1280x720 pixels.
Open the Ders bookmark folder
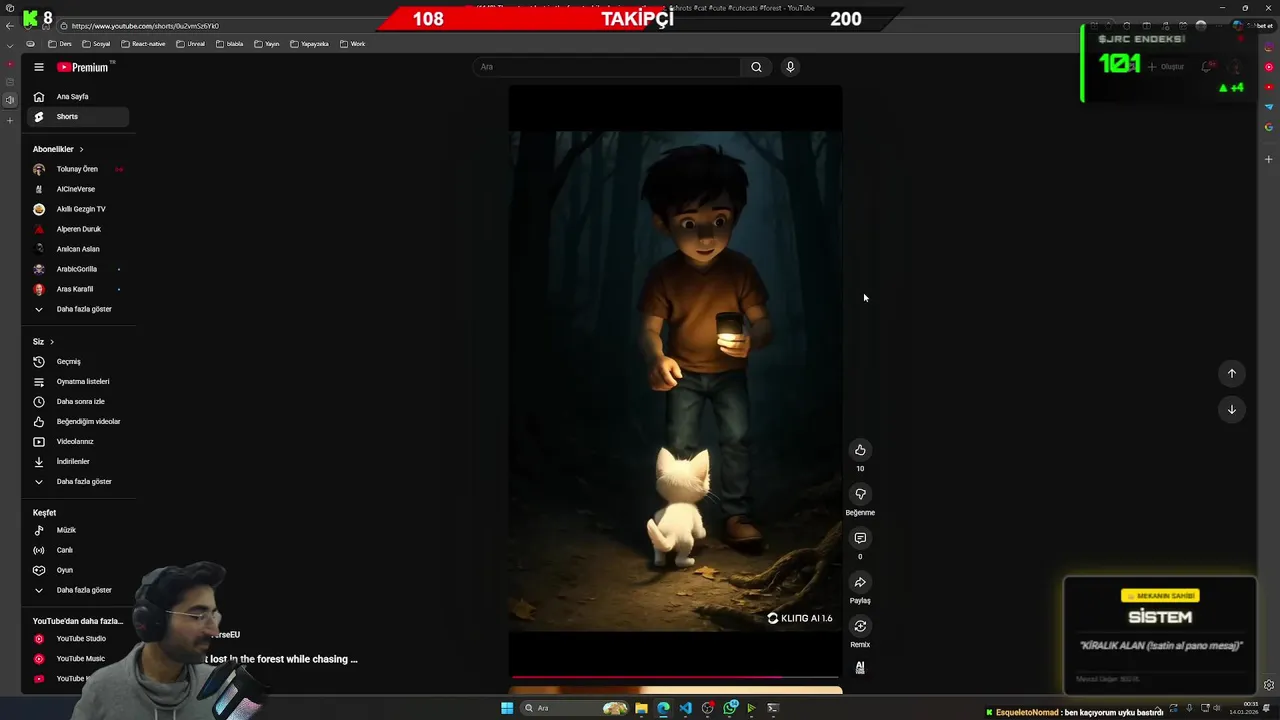60,44
